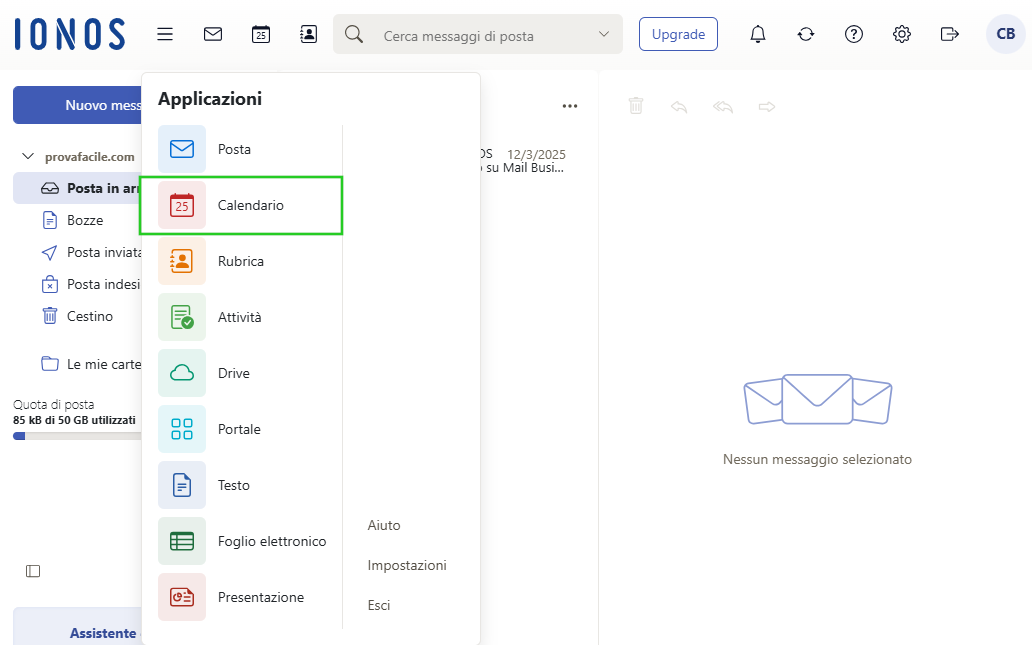The width and height of the screenshot is (1032, 645).
Task: Open the hamburger applications menu icon
Action: point(165,34)
